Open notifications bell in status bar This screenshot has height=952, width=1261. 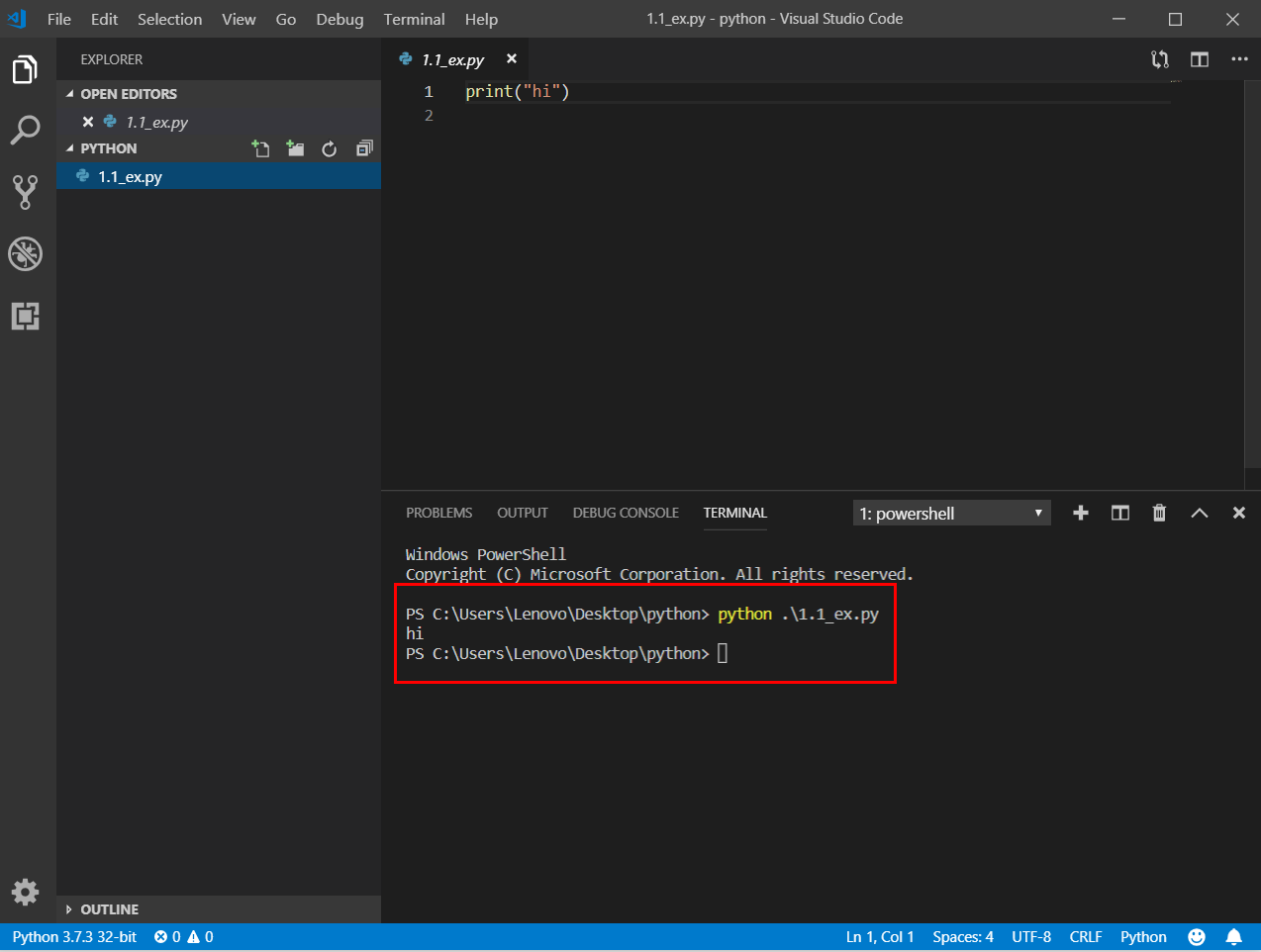point(1234,937)
